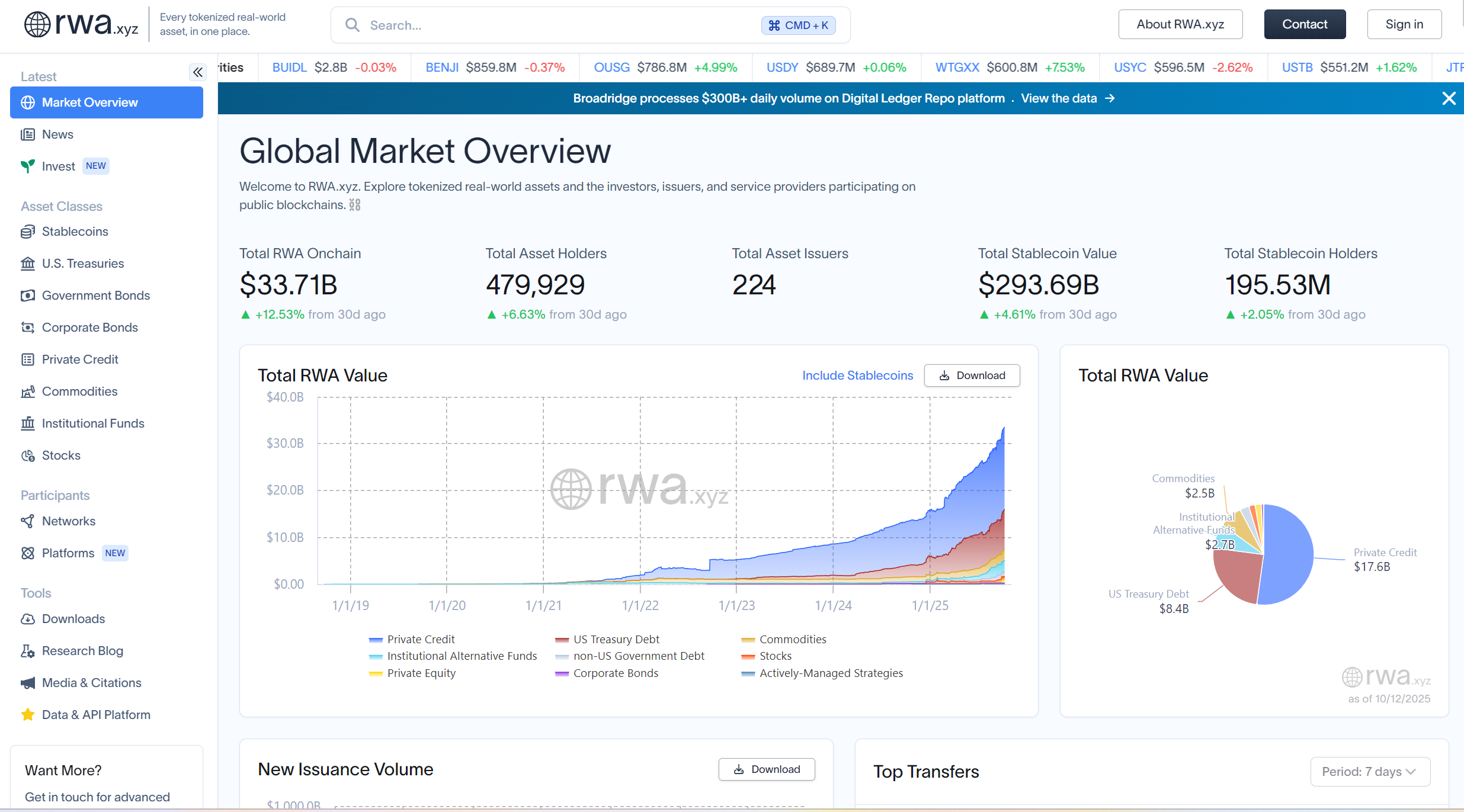1464x812 pixels.
Task: Open the News sidebar item
Action: click(57, 134)
